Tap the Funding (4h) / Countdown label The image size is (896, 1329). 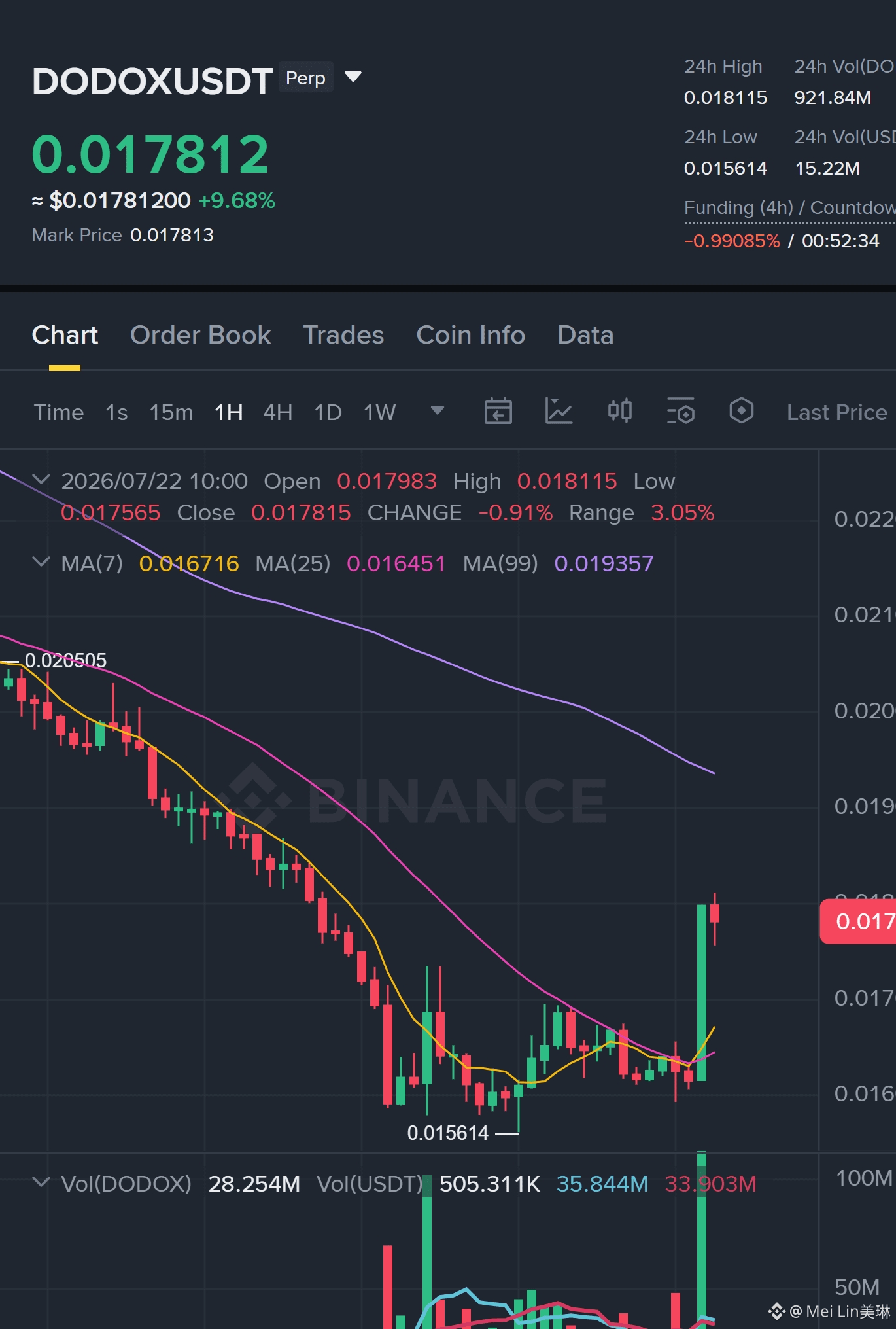coord(789,207)
